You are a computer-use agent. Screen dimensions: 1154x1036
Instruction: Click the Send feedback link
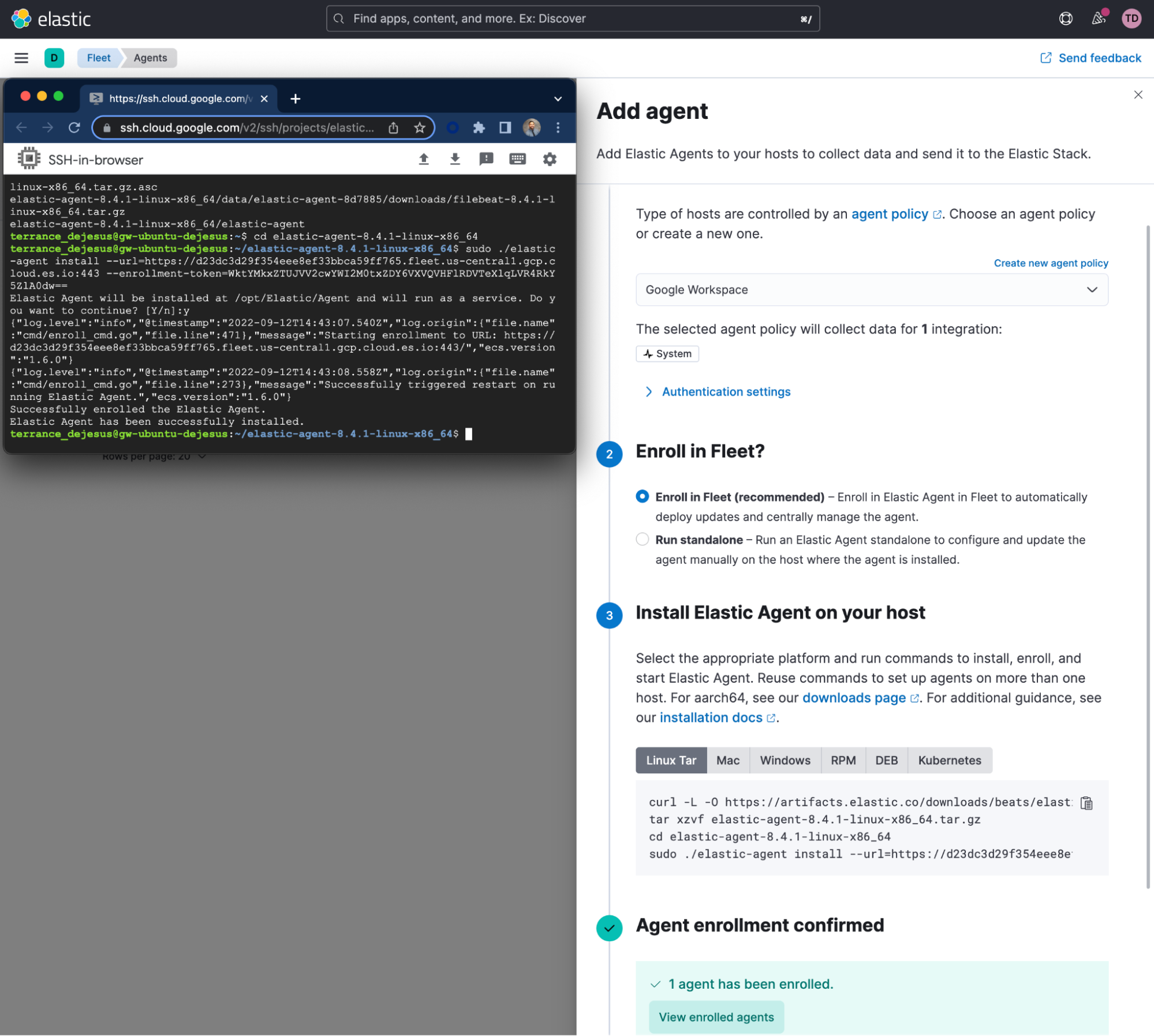coord(1090,58)
